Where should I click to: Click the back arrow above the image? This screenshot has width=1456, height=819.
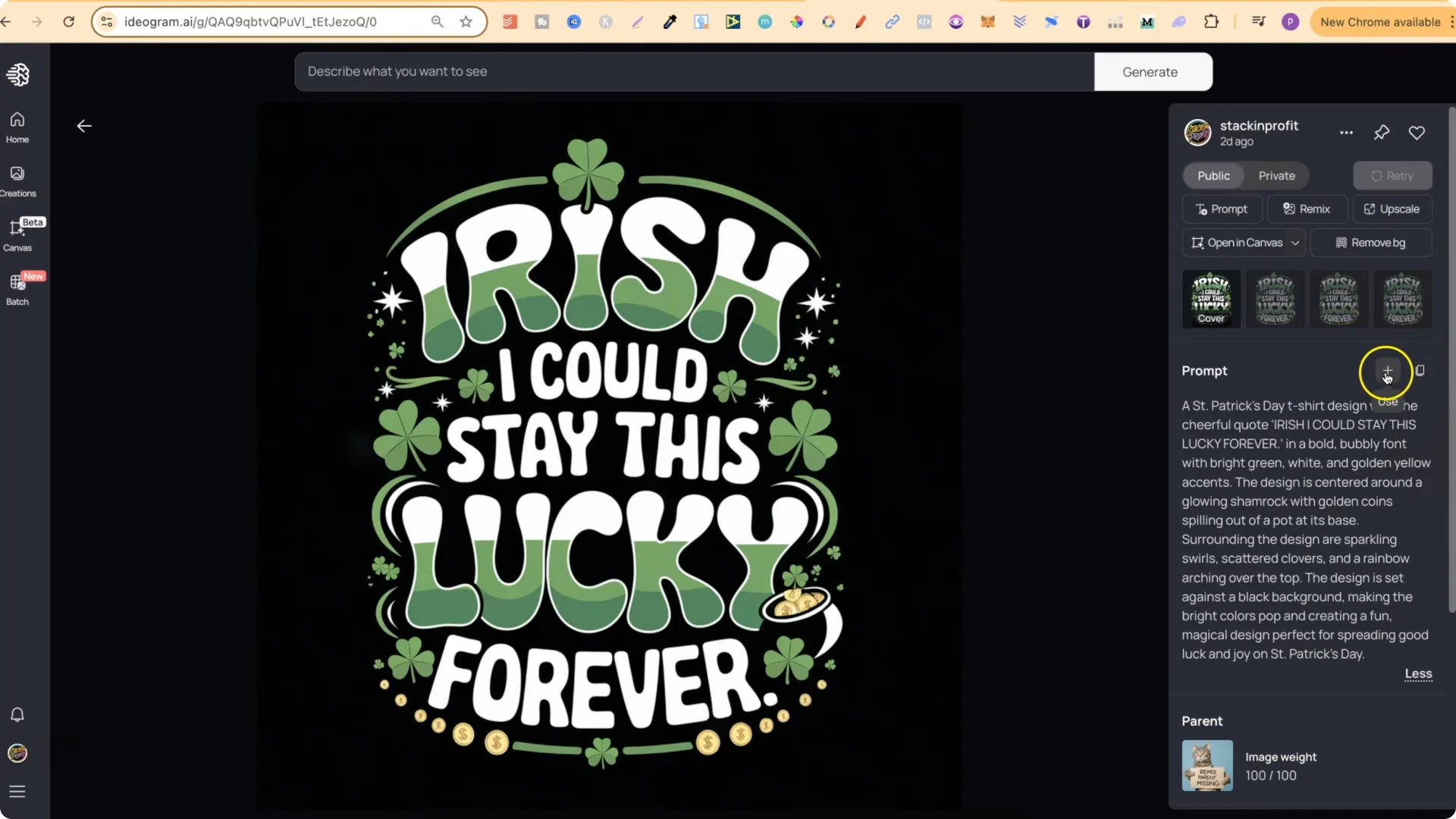coord(83,126)
